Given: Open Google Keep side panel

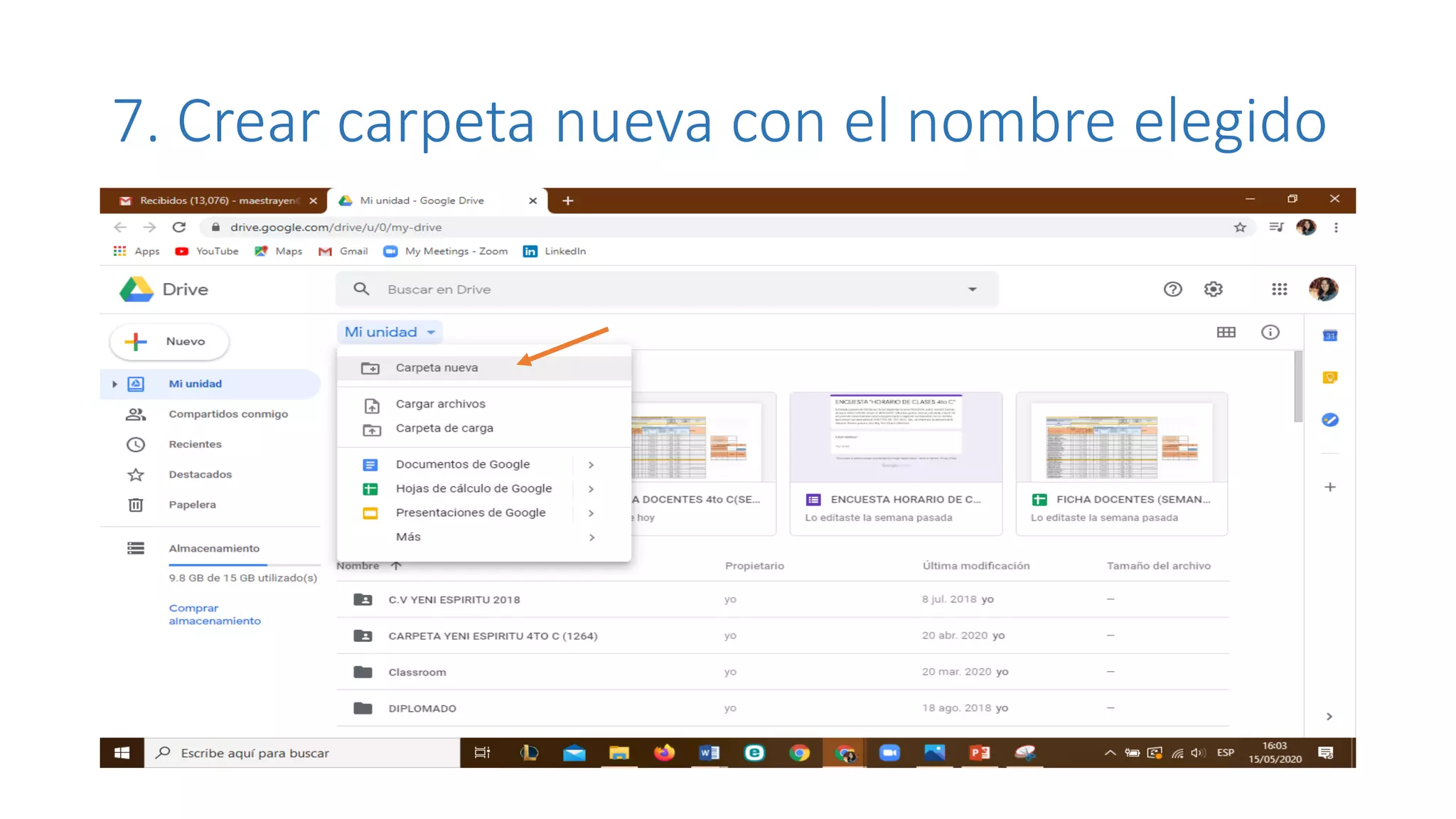Looking at the screenshot, I should tap(1329, 378).
